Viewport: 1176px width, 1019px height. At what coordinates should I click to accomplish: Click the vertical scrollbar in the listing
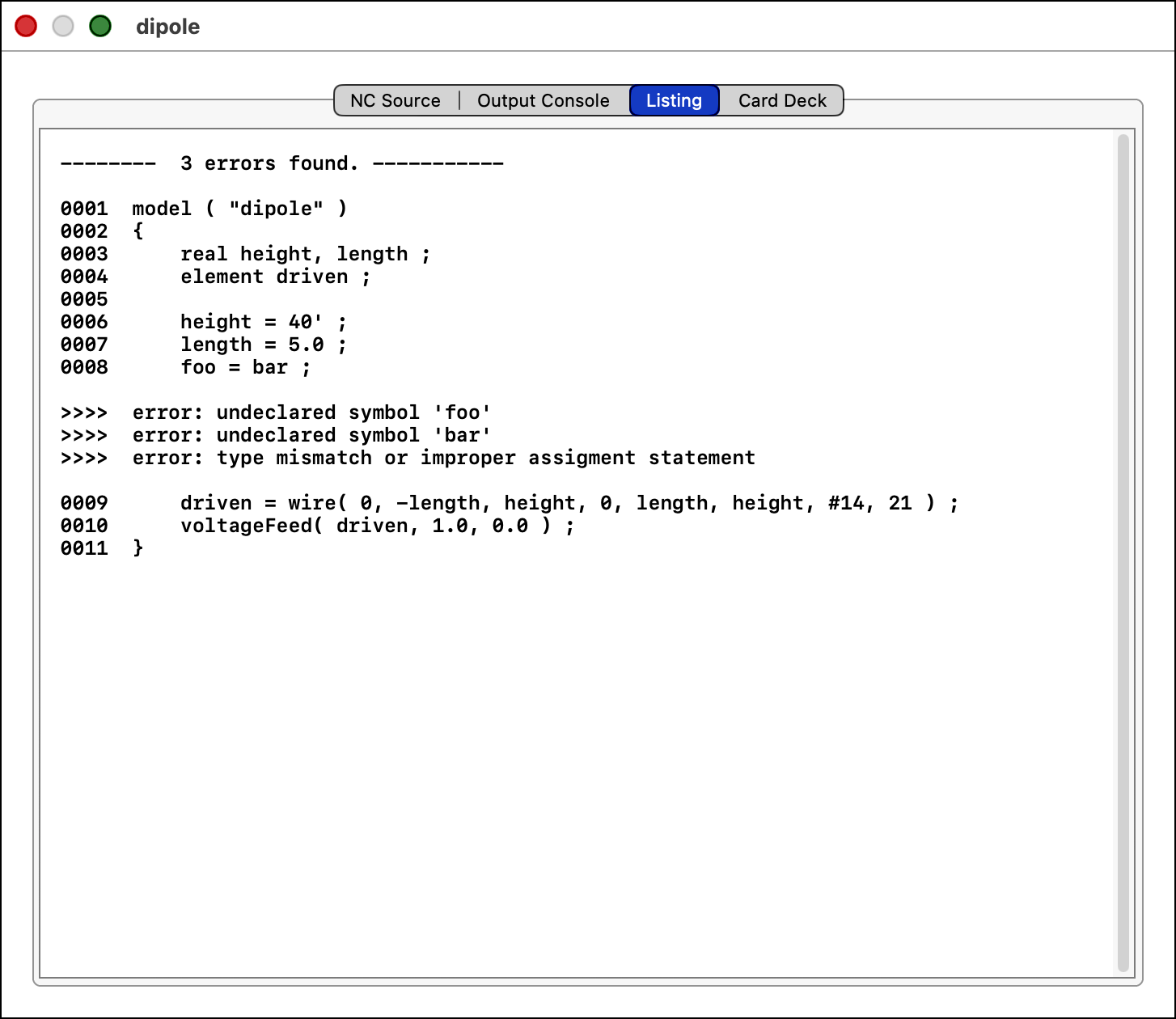tap(1123, 552)
